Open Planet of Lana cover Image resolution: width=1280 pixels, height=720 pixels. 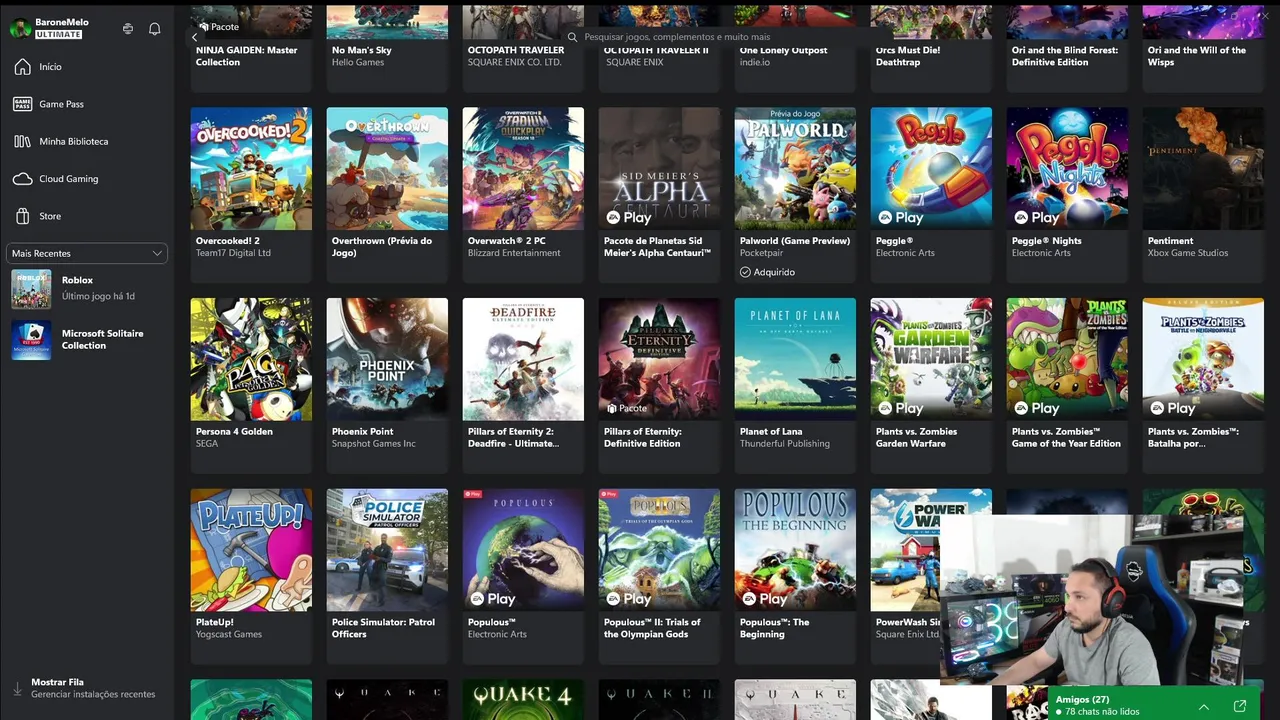pos(795,359)
